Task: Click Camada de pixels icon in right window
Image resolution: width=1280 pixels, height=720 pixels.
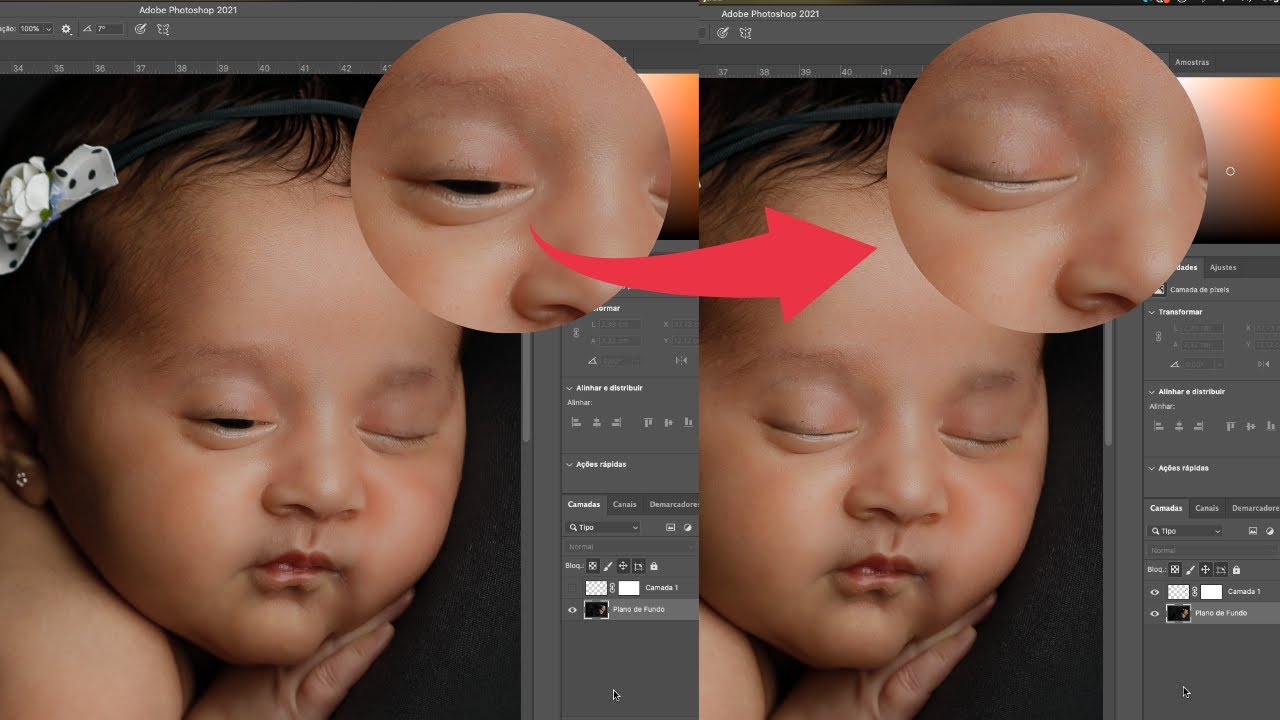Action: [x=1159, y=290]
